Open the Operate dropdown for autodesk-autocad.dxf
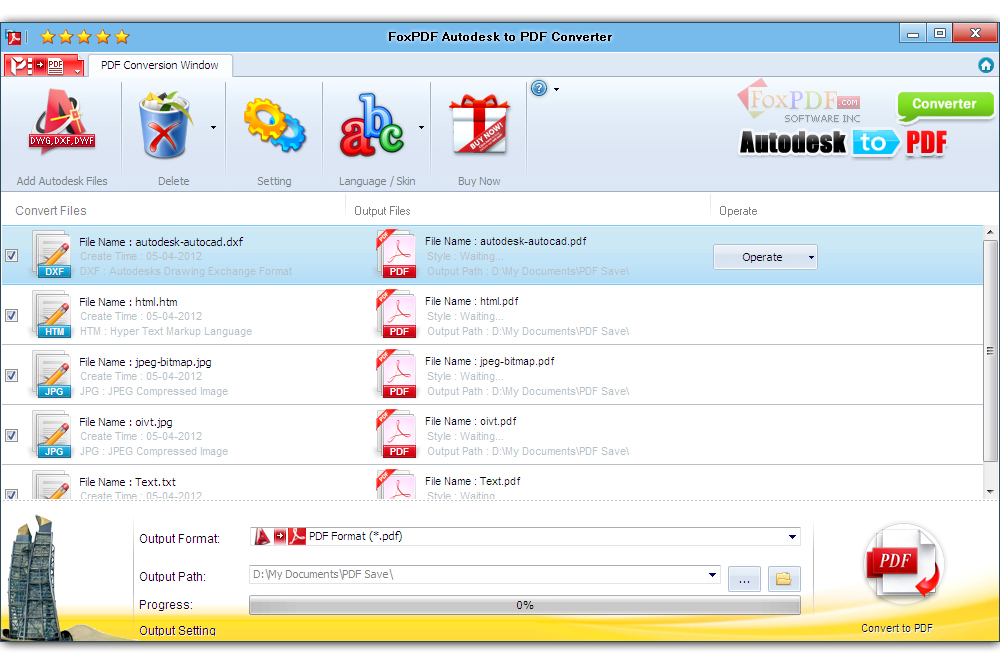This screenshot has width=1000, height=663. pos(765,257)
